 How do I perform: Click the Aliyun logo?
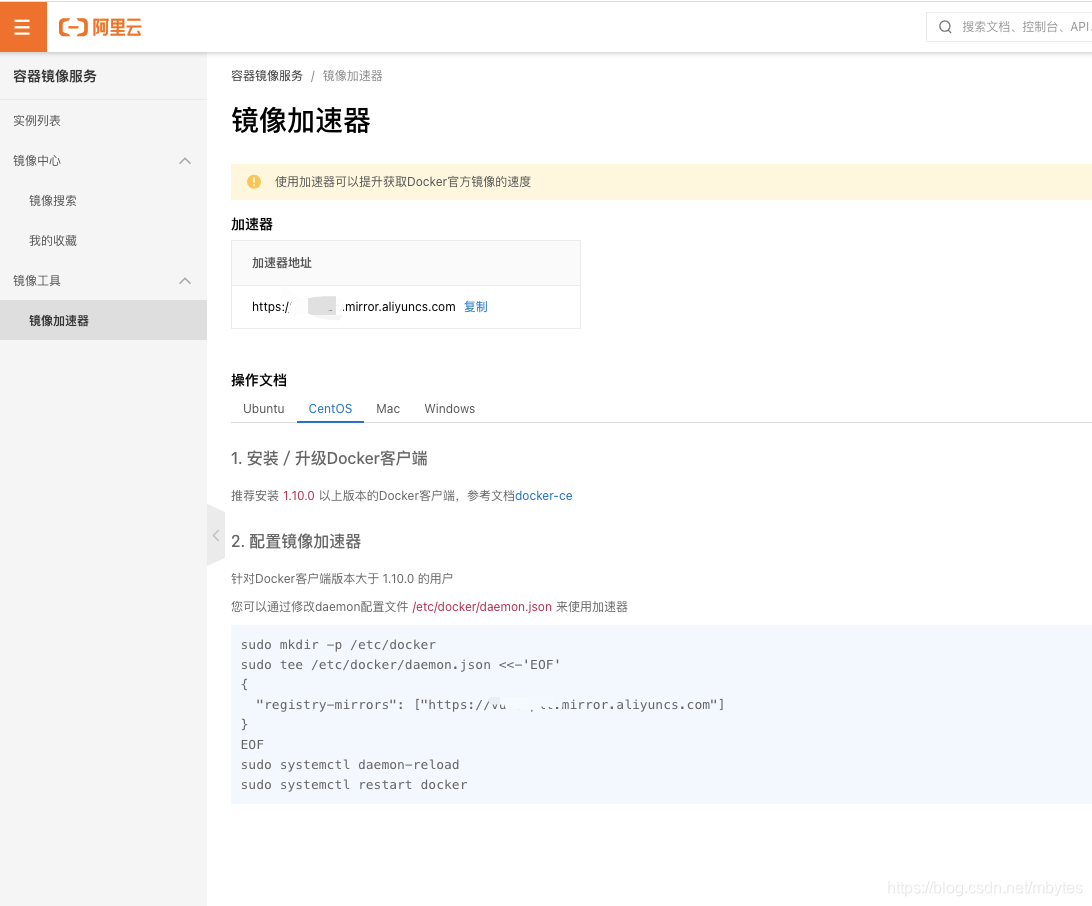coord(100,27)
